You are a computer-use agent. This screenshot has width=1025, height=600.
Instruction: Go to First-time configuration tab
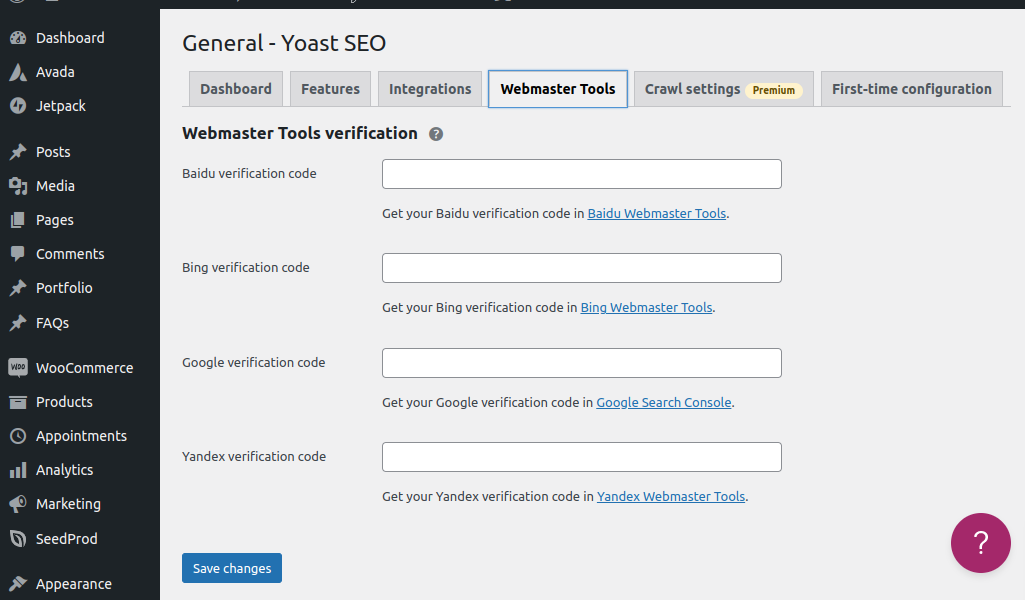tap(911, 89)
